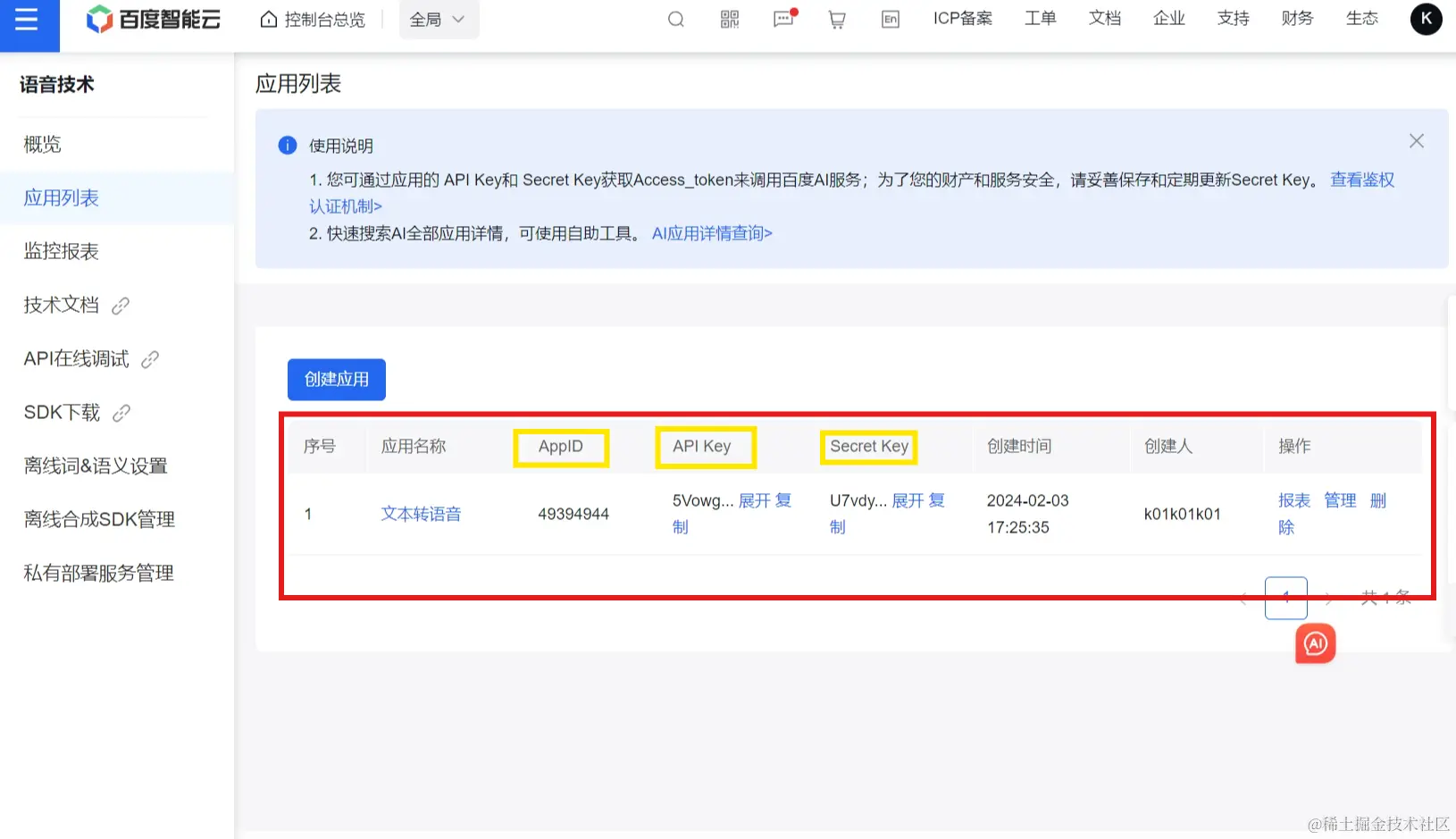Viewport: 1456px width, 839px height.
Task: Open the 文本转语音 application link
Action: tap(421, 514)
